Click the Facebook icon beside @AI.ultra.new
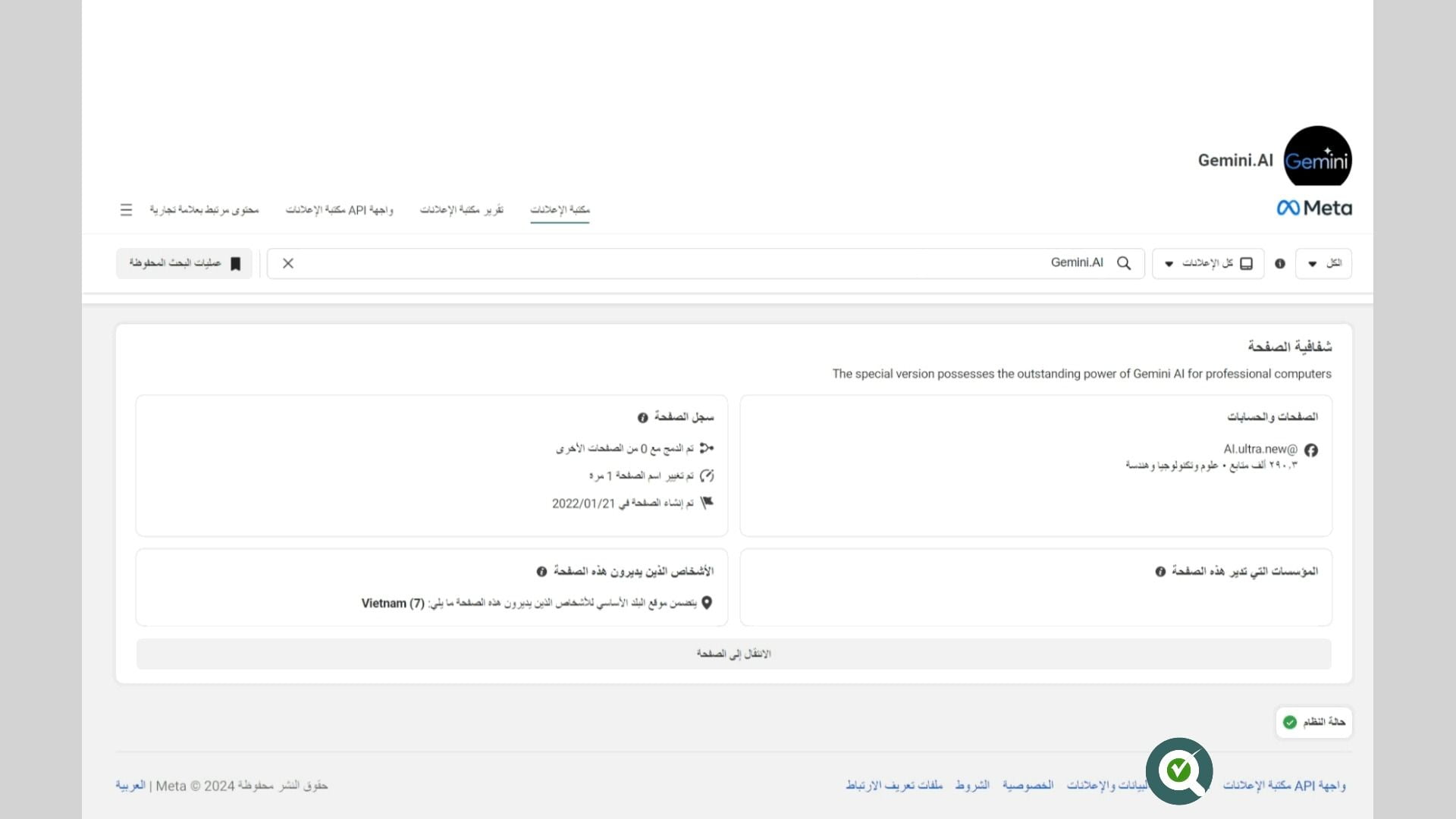This screenshot has height=819, width=1456. click(x=1311, y=450)
